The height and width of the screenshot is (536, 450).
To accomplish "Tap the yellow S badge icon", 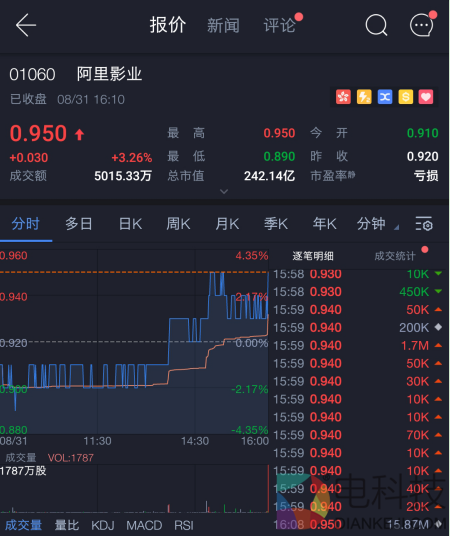I will [406, 97].
